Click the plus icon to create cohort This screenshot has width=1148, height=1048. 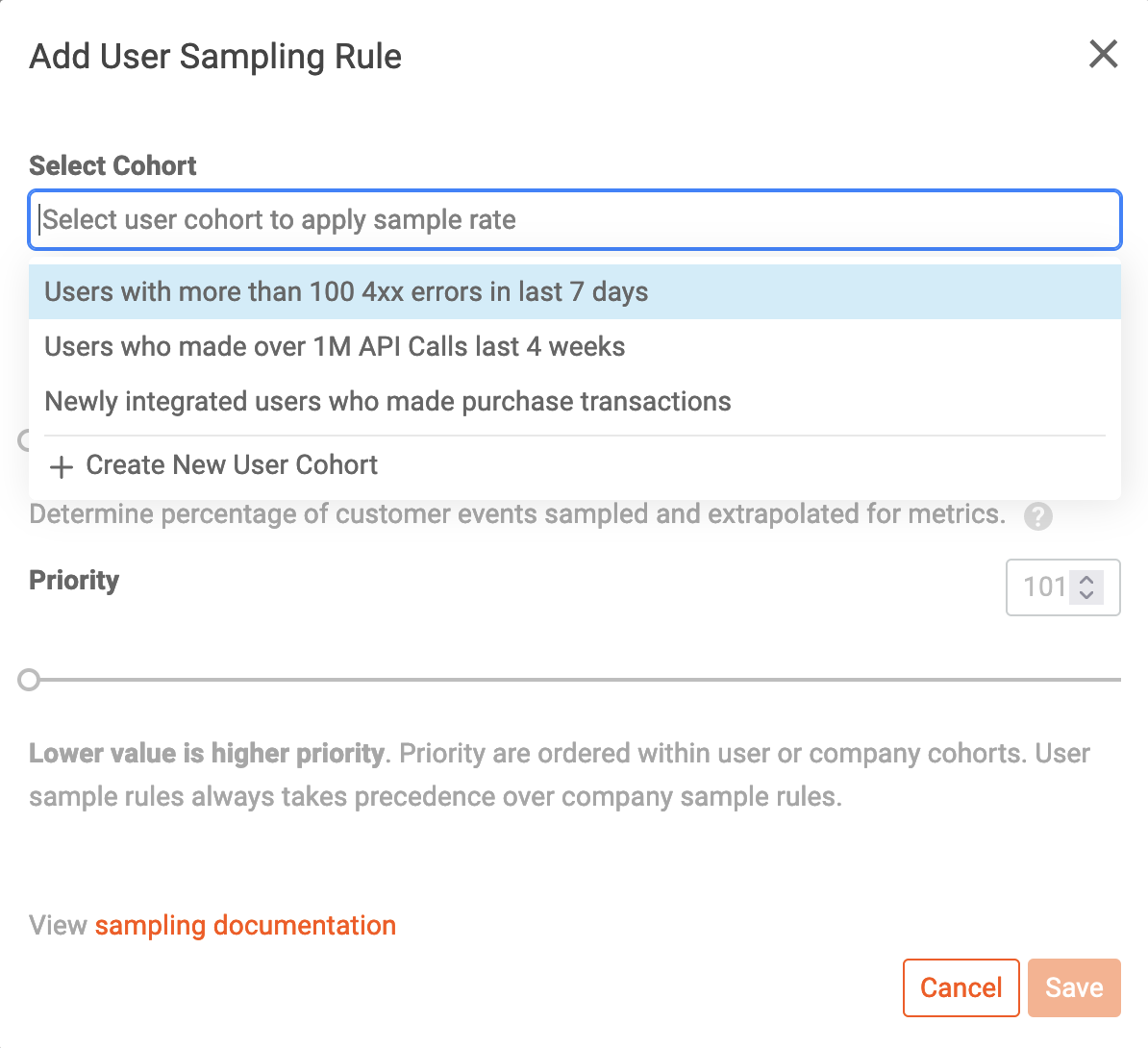[60, 466]
